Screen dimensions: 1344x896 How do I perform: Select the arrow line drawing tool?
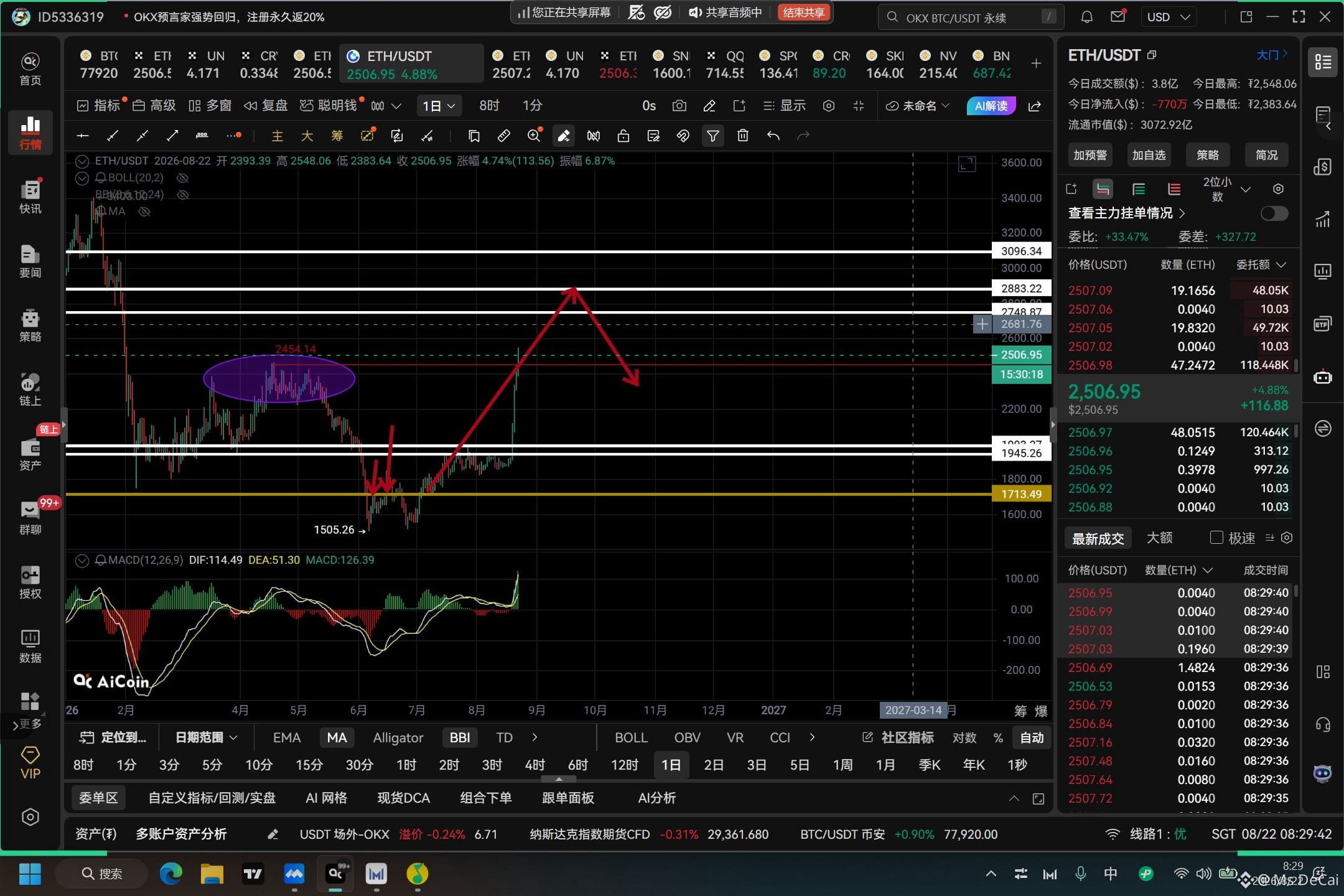point(172,136)
